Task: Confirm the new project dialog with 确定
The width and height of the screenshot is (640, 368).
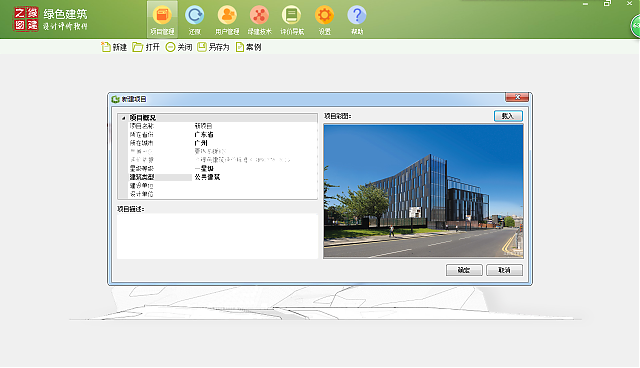Action: (464, 270)
